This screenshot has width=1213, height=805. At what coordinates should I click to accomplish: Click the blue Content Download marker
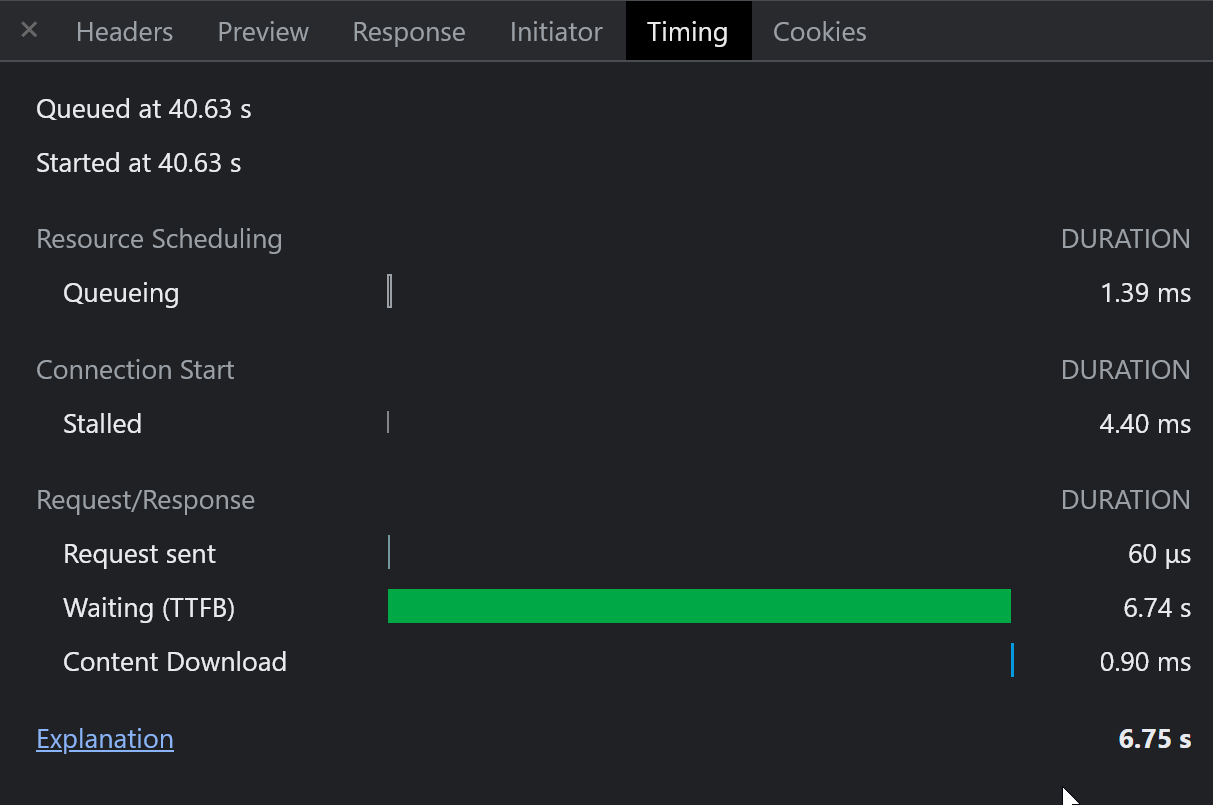(1012, 661)
